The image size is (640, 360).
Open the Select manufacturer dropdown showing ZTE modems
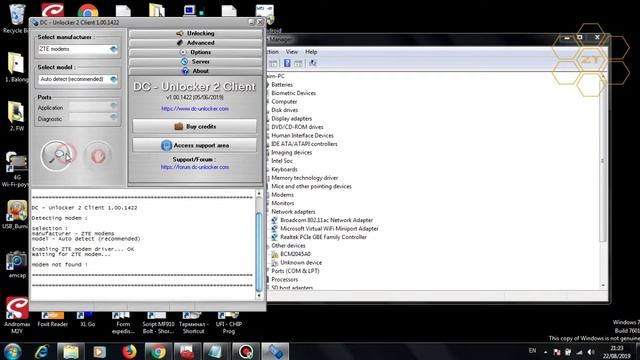(x=78, y=49)
